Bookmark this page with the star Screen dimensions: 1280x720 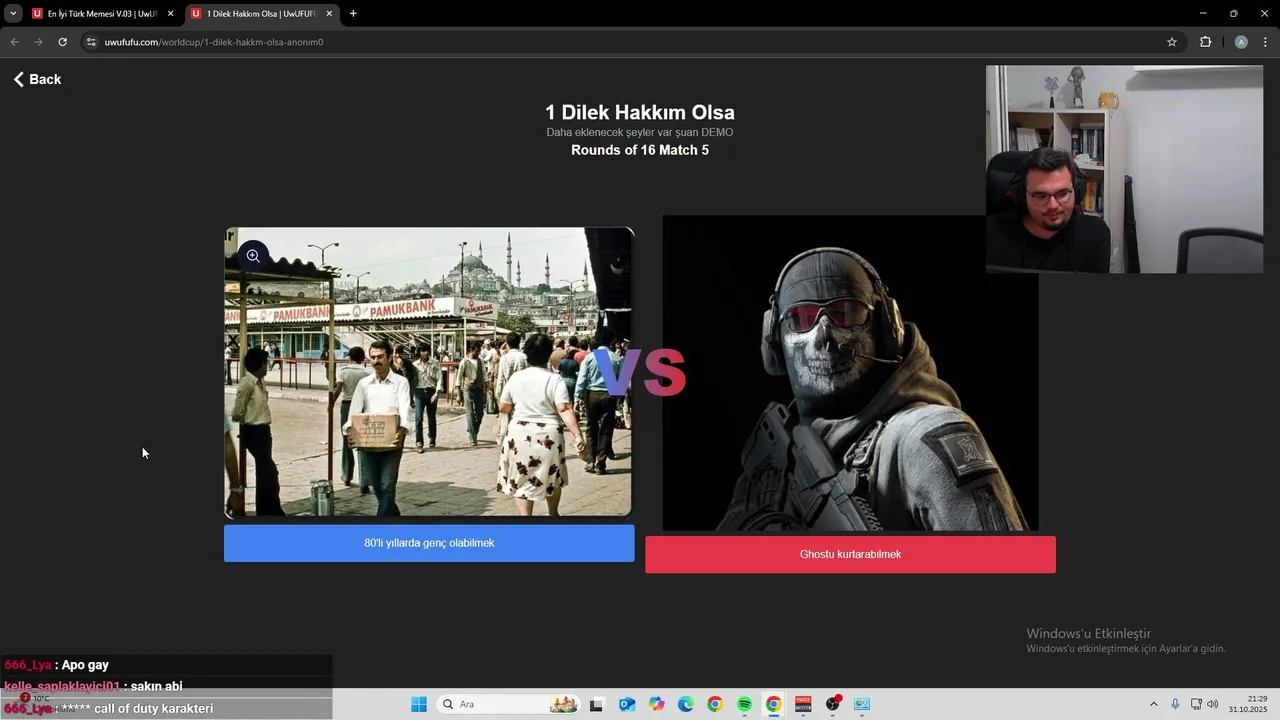[x=1172, y=42]
